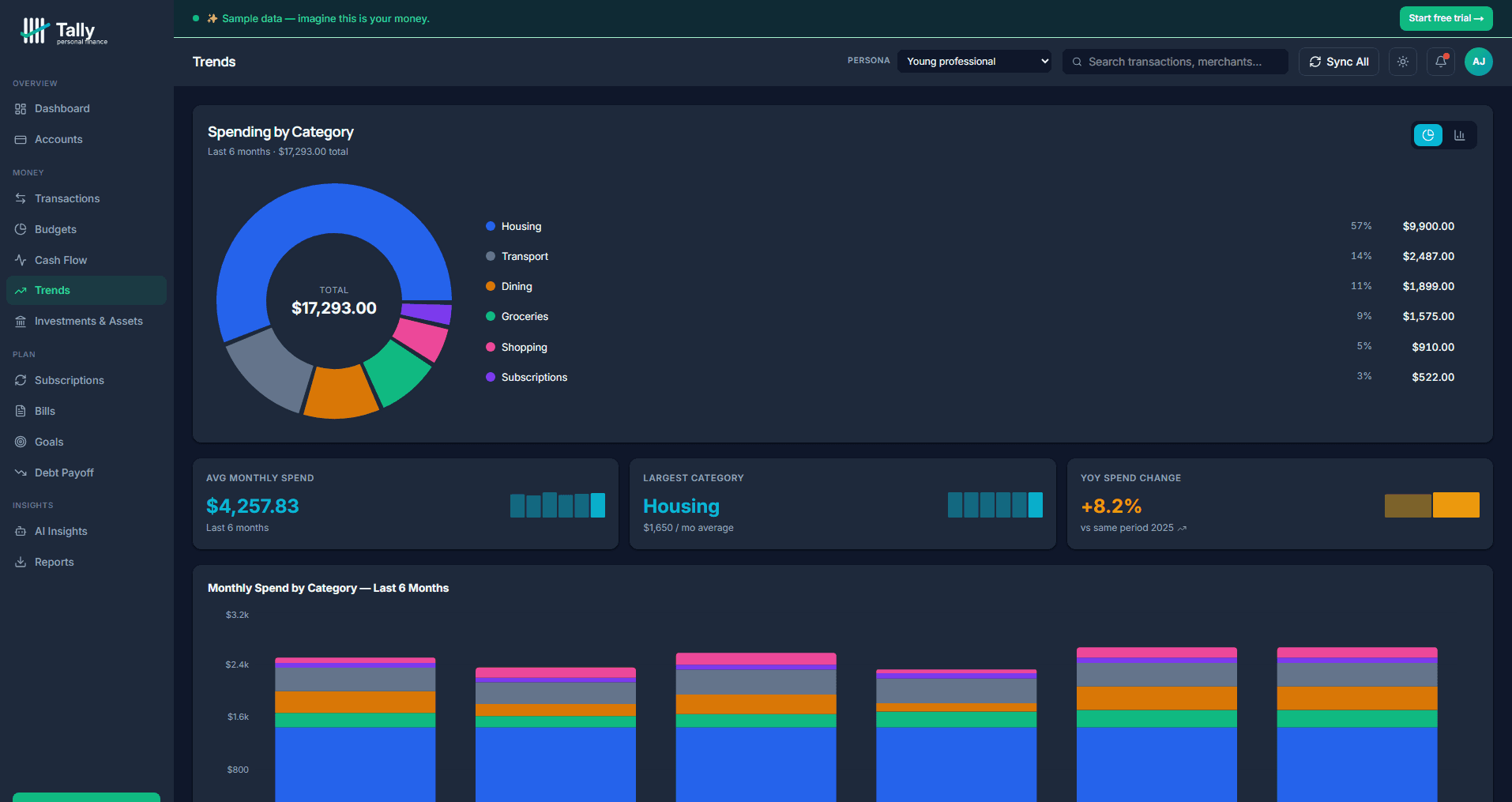Click the Debt Payoff trending-down icon
The image size is (1512, 802).
21,473
